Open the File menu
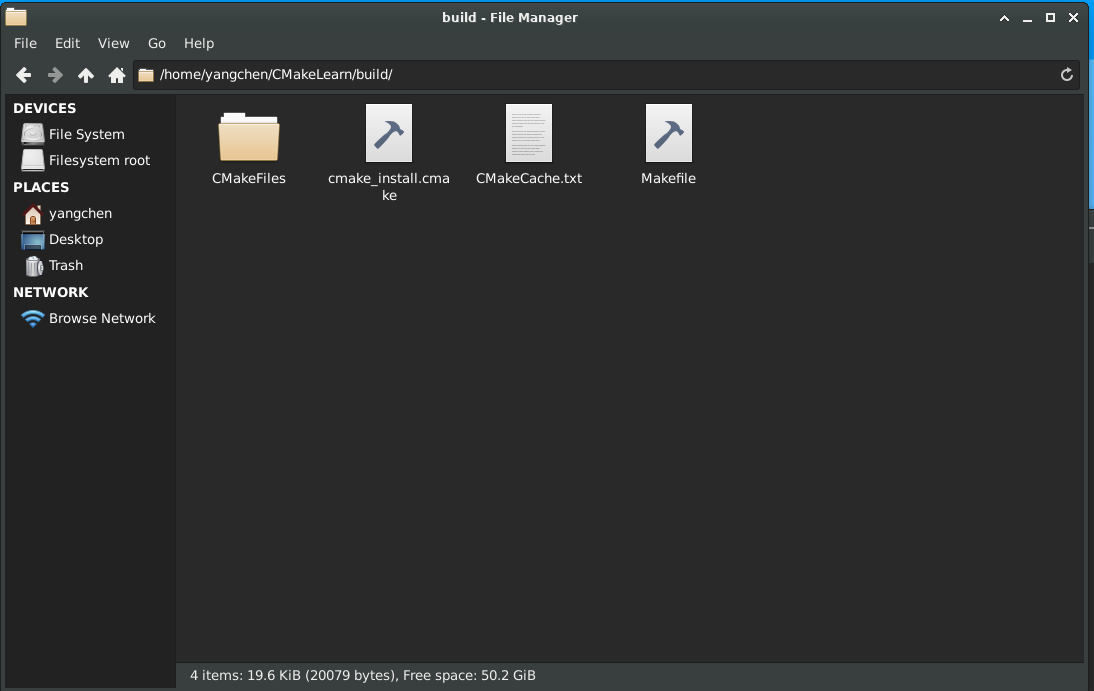This screenshot has width=1094, height=691. [x=25, y=43]
